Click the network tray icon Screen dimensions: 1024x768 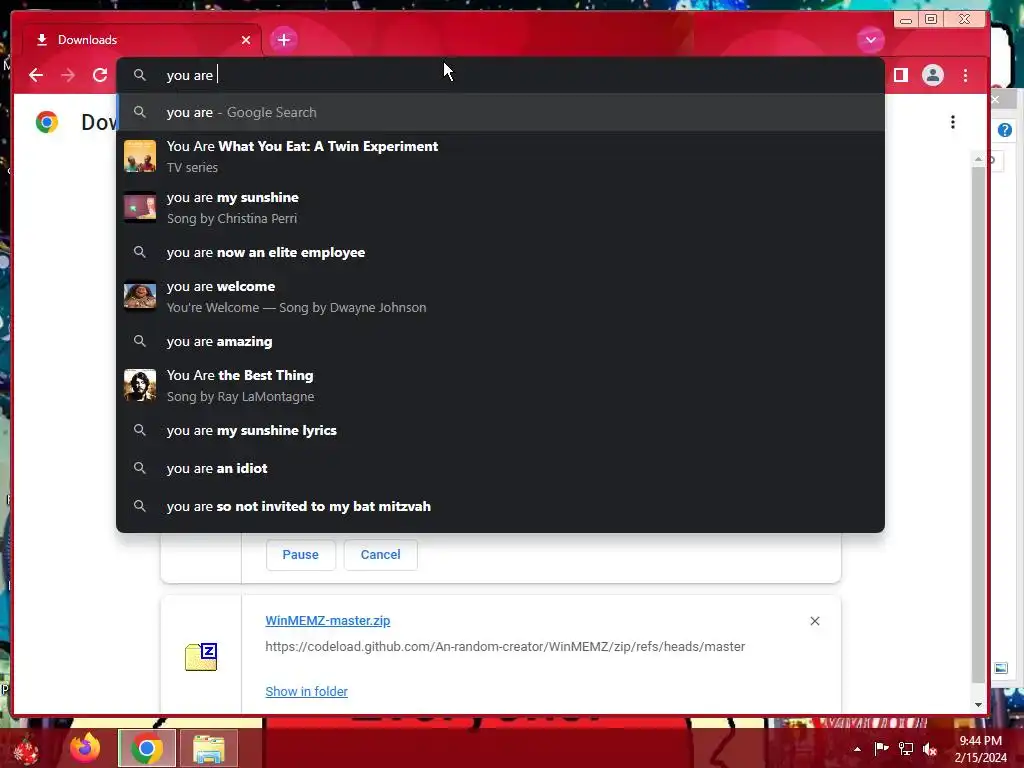(906, 748)
